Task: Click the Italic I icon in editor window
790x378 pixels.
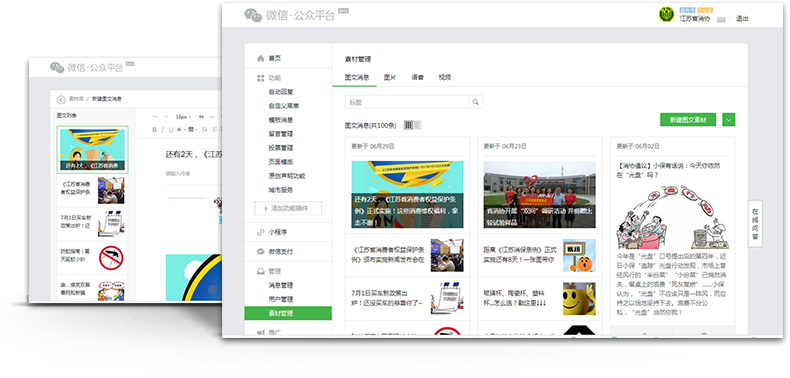Action: tap(163, 130)
